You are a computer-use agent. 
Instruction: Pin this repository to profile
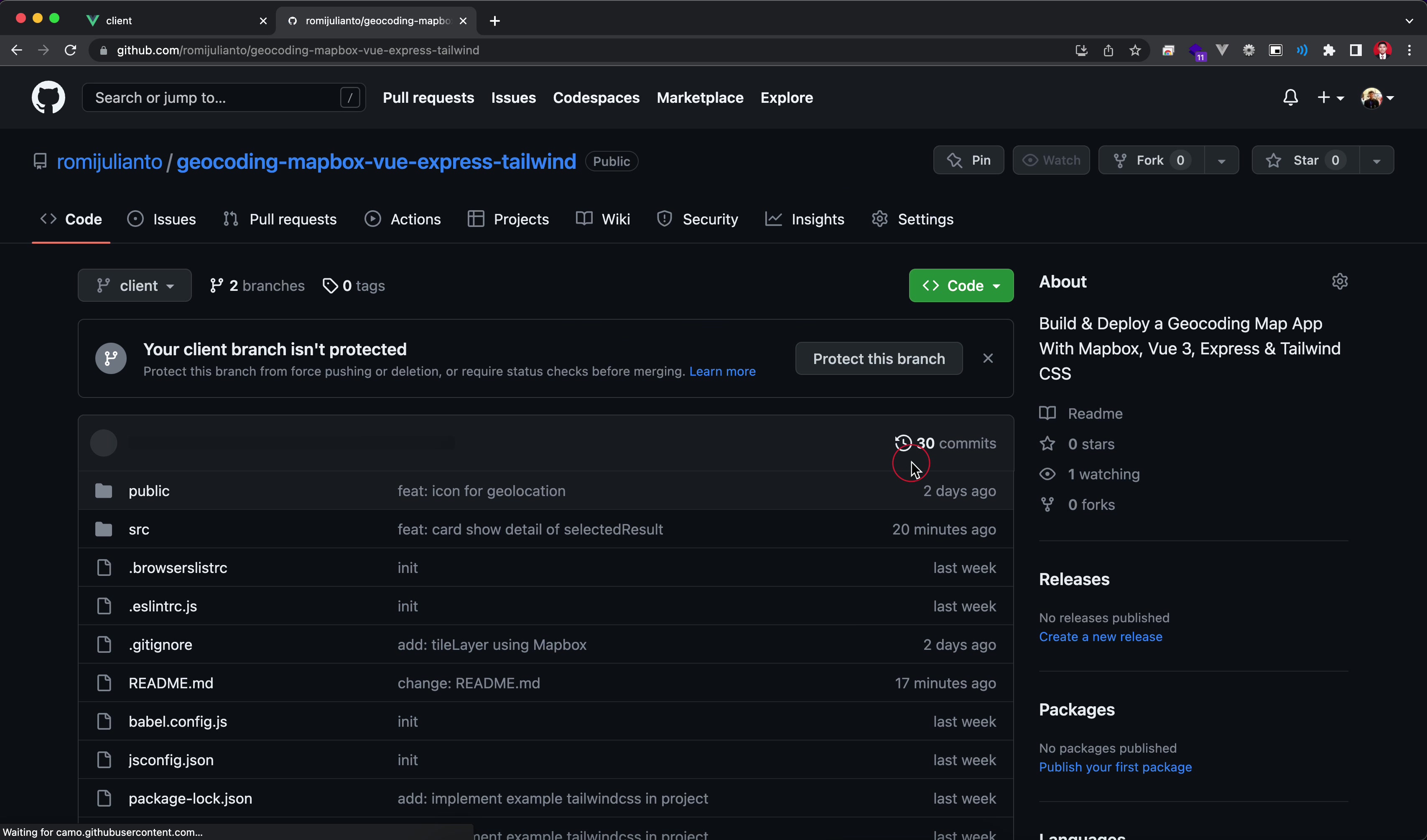pos(968,160)
